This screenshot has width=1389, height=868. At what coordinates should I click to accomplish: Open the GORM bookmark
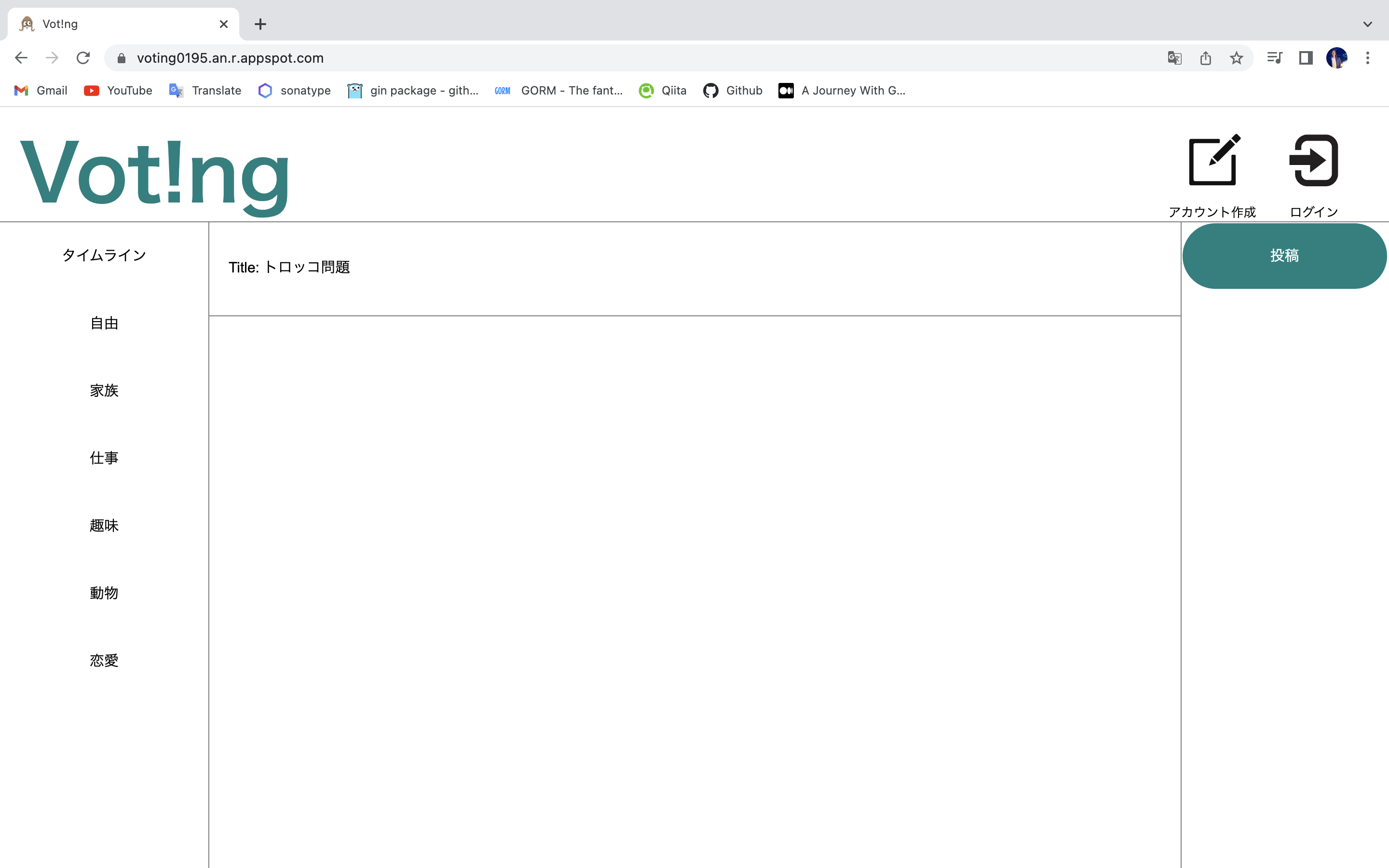pos(558,91)
